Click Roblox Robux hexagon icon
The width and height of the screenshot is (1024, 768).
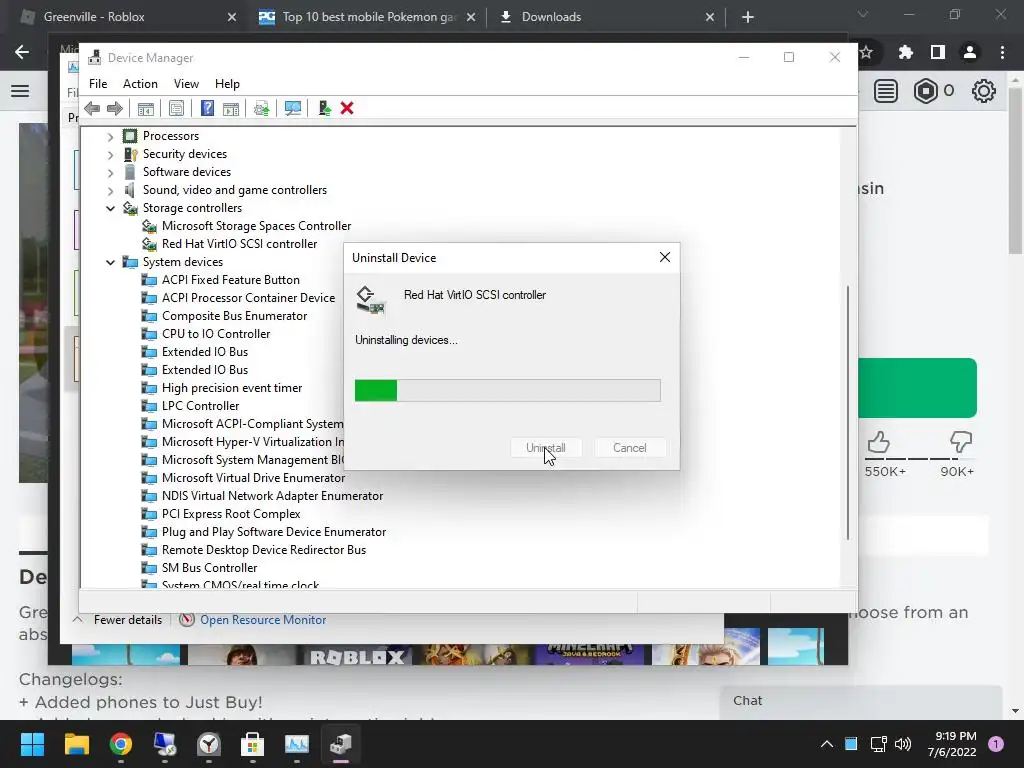click(x=925, y=91)
